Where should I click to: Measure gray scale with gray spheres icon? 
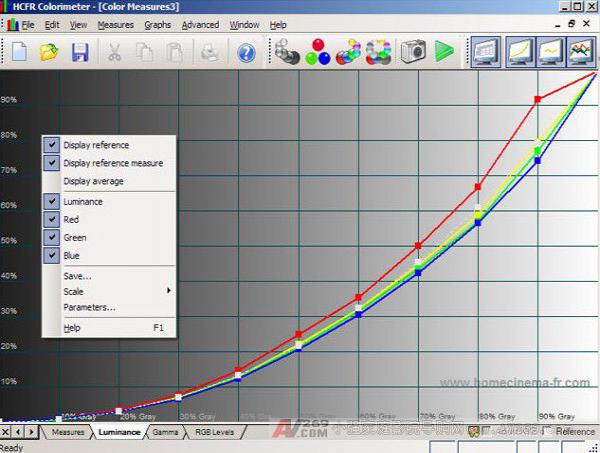tap(288, 51)
